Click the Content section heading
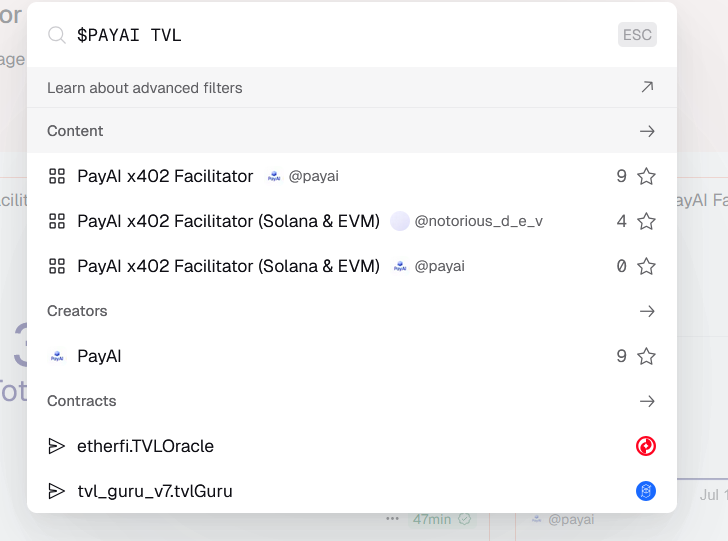 (75, 131)
